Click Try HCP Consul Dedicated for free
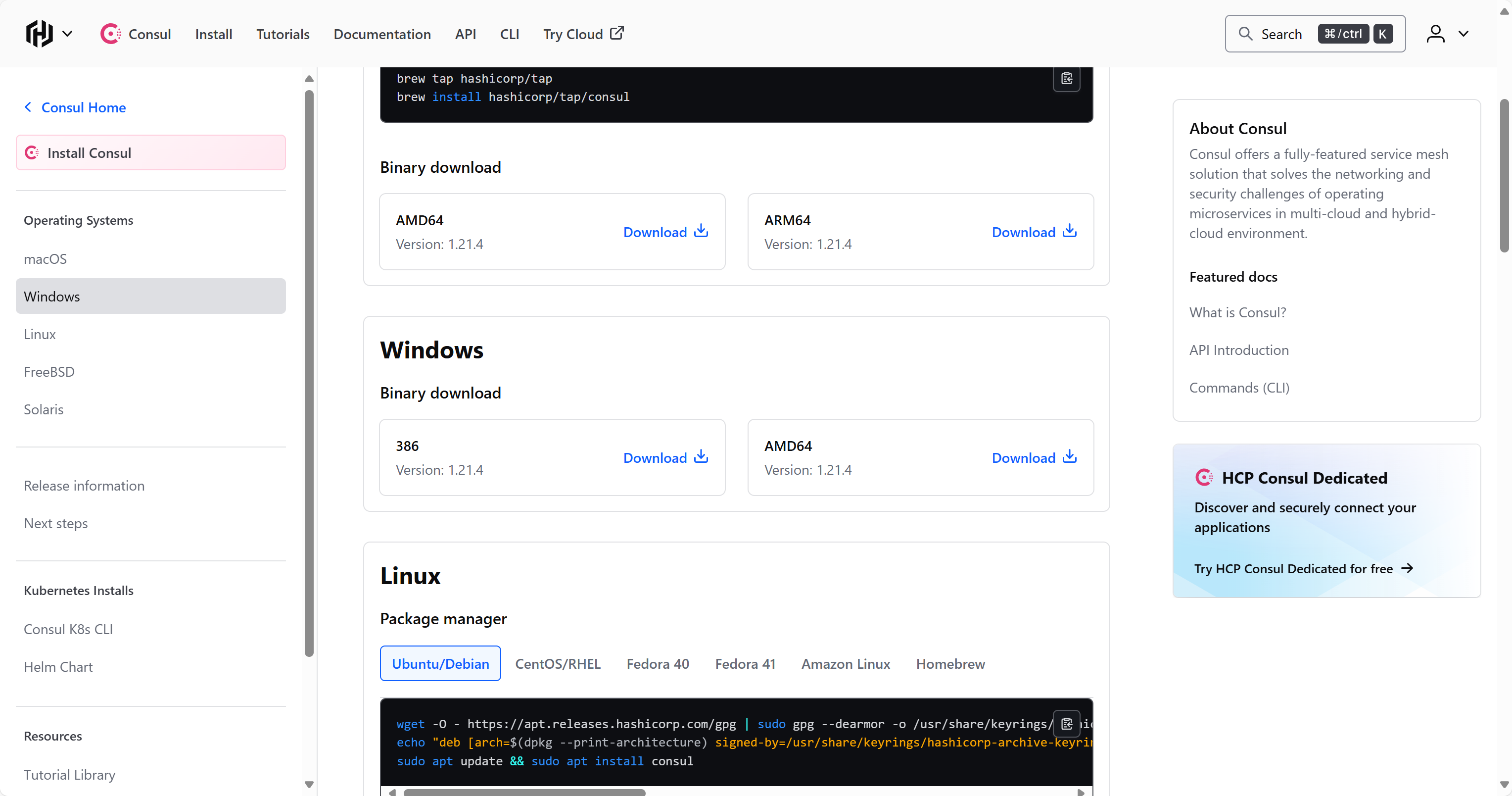 pos(1304,569)
